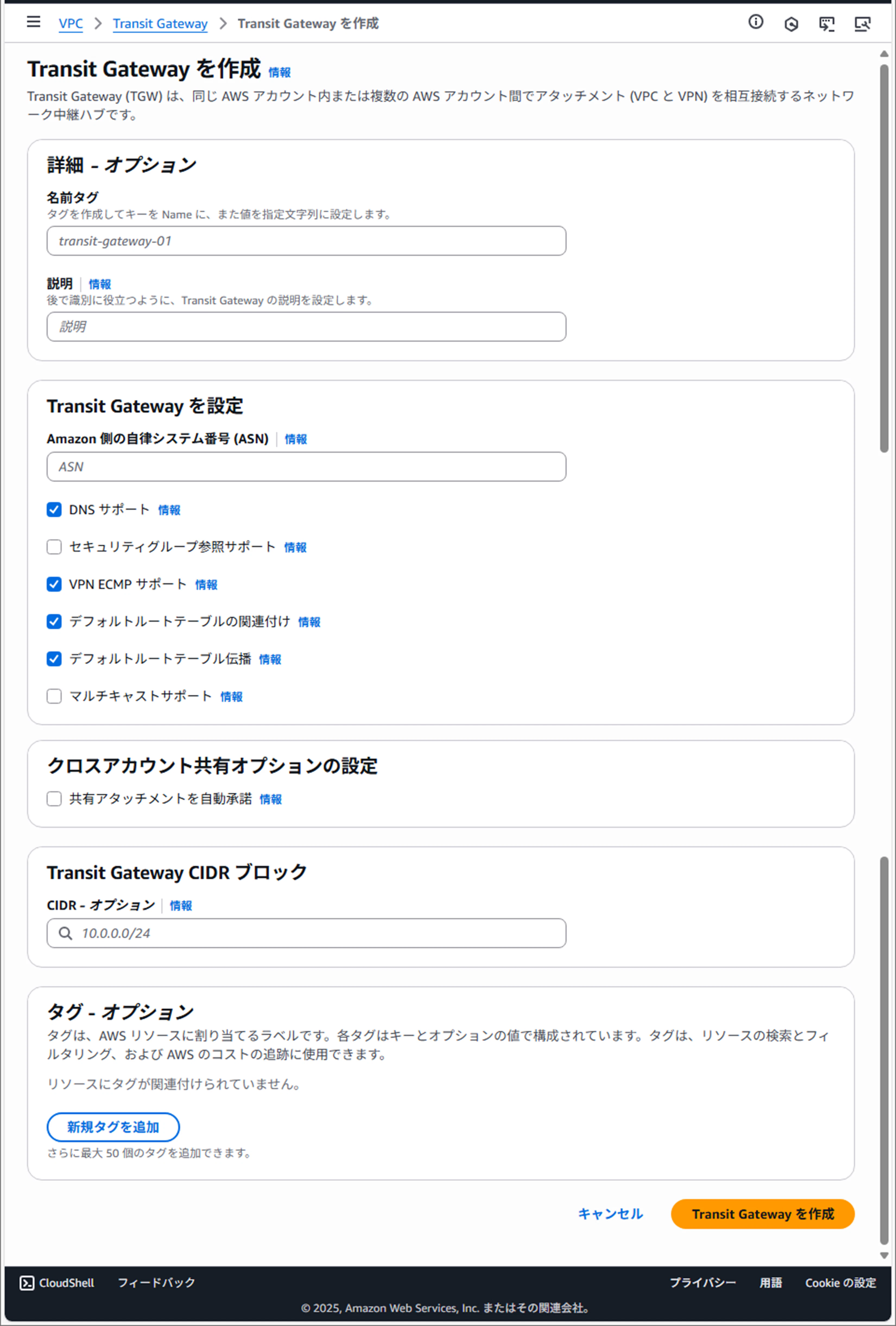Click the lower vertical scrollbar thumb
896x1326 pixels.
point(884,1050)
